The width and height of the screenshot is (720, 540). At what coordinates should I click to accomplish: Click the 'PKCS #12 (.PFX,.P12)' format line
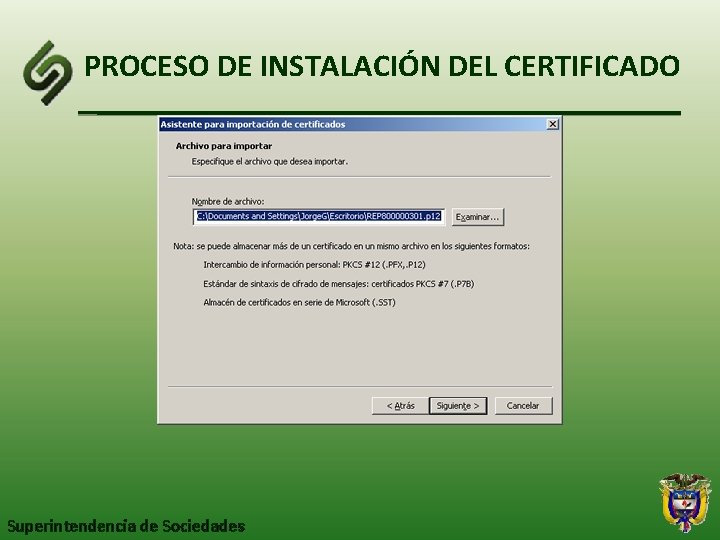click(x=314, y=265)
